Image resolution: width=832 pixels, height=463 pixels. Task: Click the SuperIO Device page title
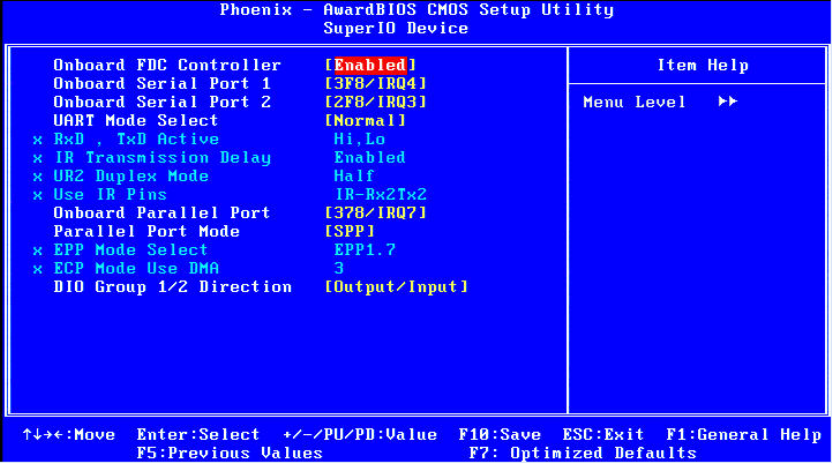click(396, 29)
